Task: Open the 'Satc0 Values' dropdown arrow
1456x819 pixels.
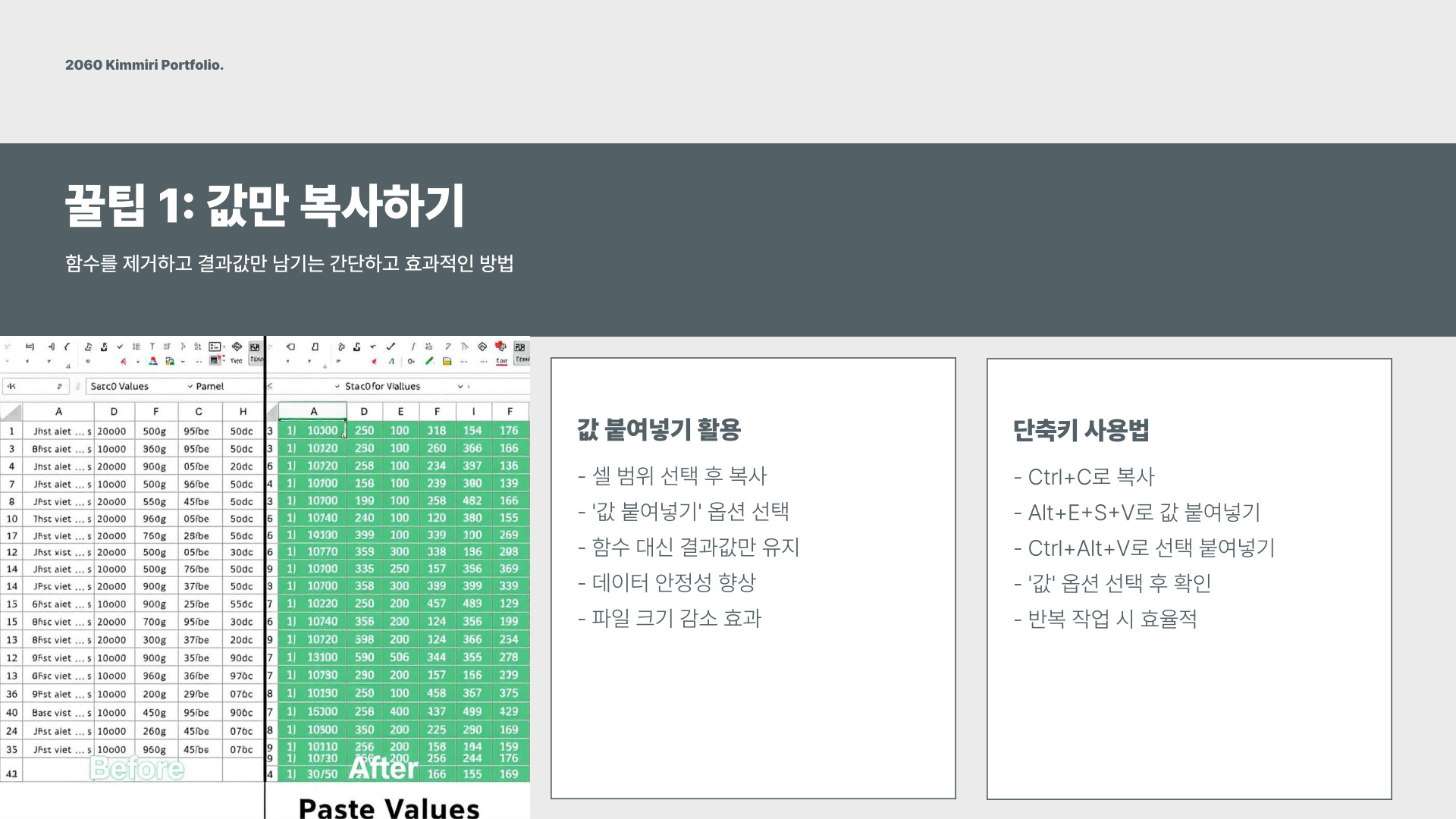Action: click(190, 386)
